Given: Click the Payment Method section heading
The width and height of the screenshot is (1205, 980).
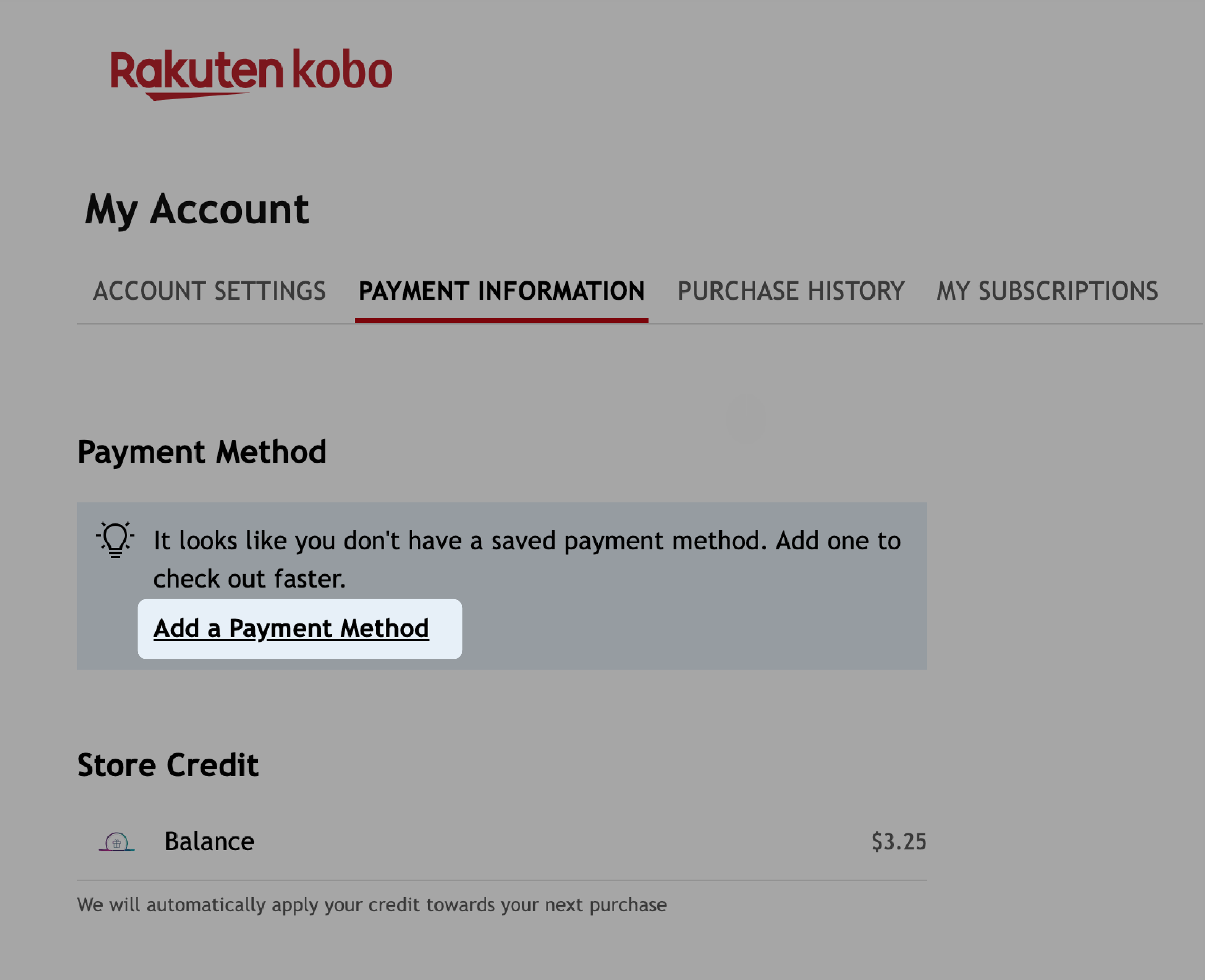Looking at the screenshot, I should [202, 452].
